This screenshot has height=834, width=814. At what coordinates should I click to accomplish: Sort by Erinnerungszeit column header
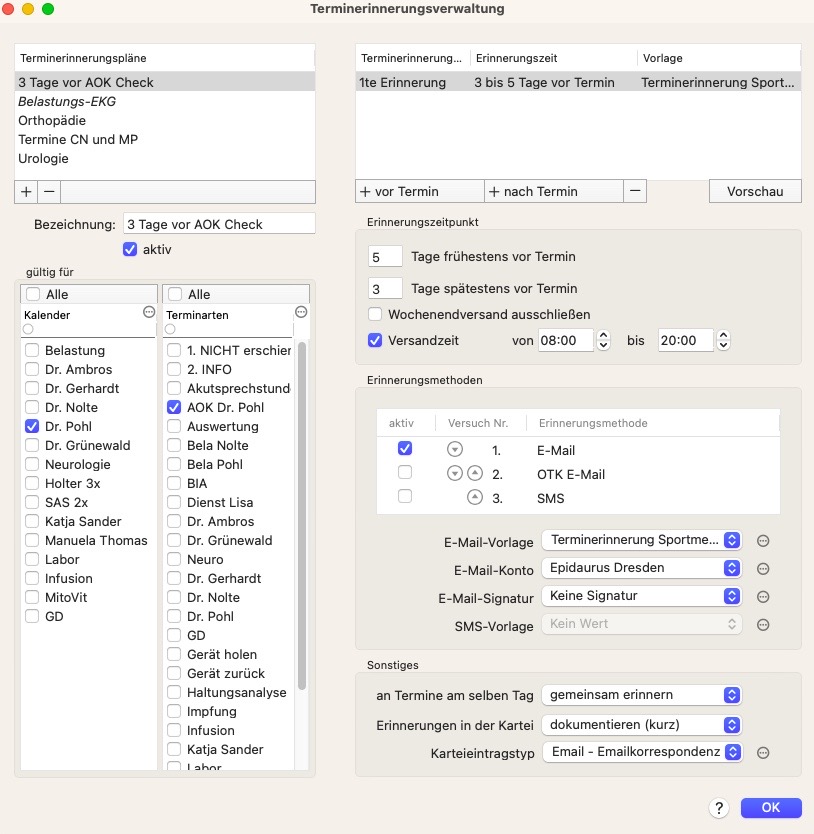[553, 58]
